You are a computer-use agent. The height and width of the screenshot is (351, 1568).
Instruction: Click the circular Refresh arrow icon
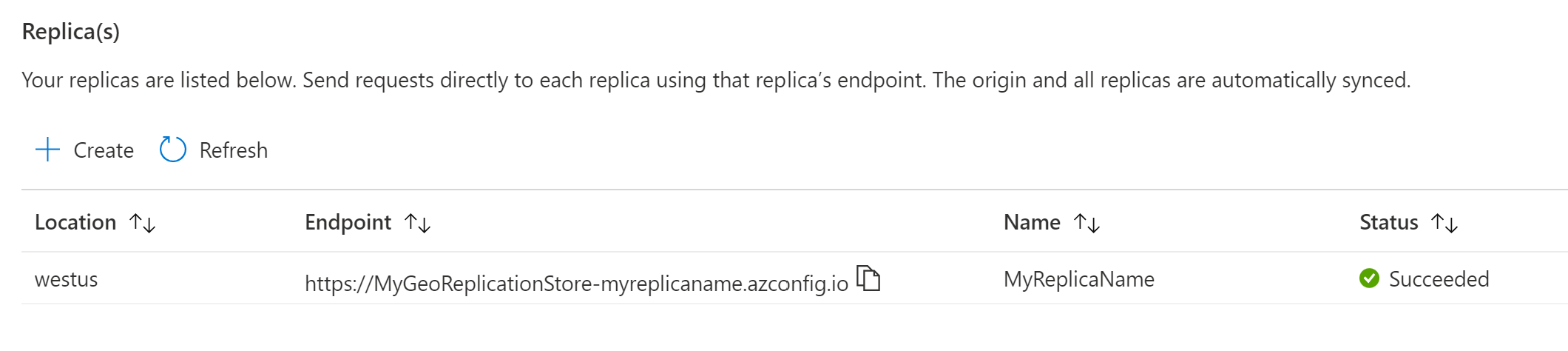[x=173, y=150]
